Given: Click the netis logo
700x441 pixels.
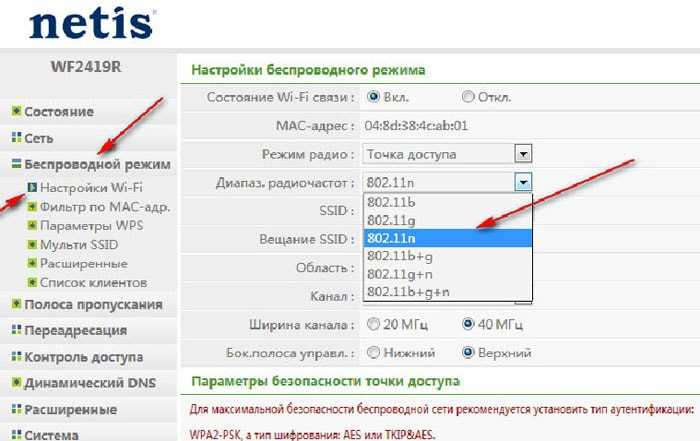Looking at the screenshot, I should pyautogui.click(x=92, y=25).
